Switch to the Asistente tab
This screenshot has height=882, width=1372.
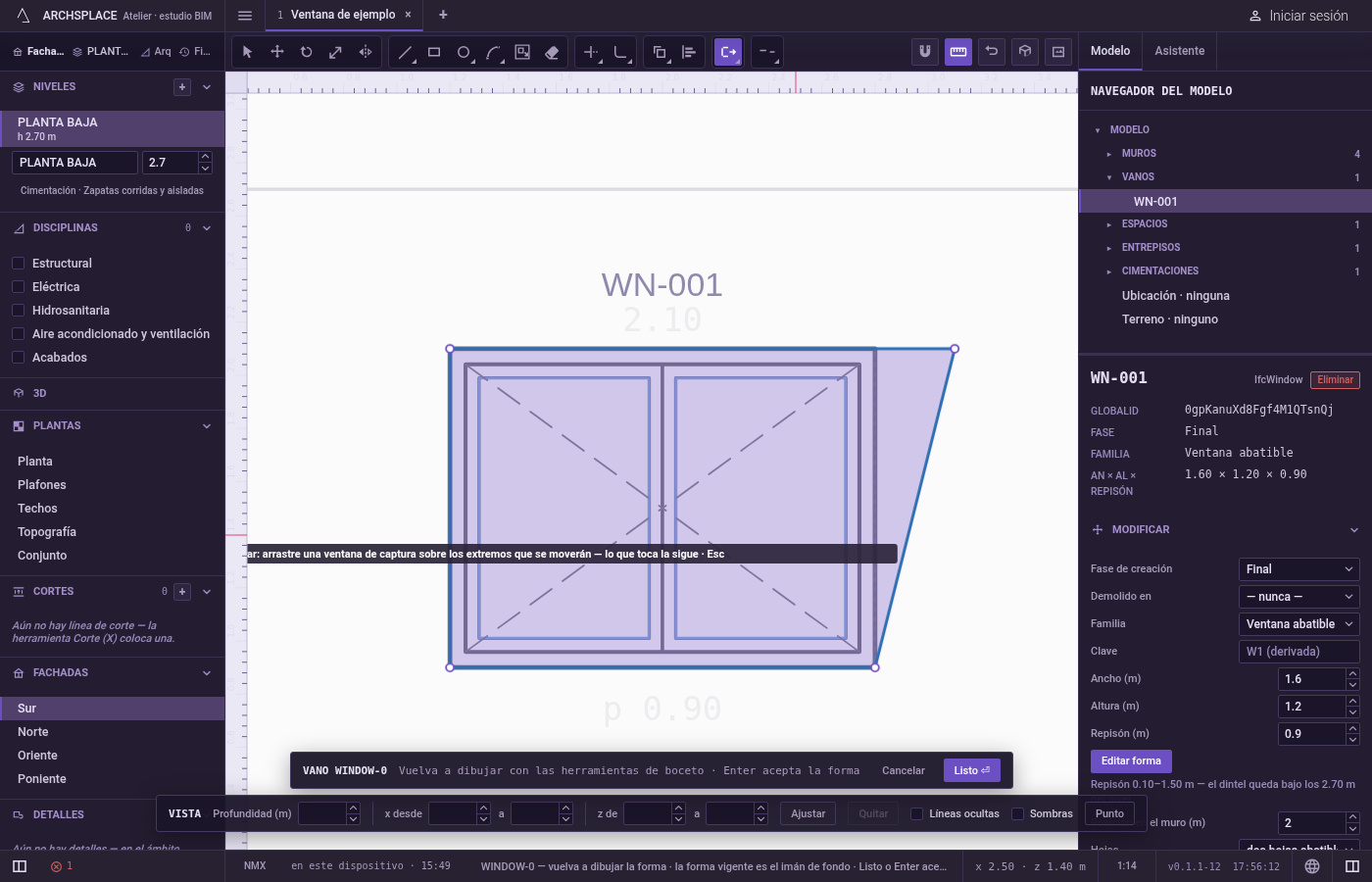tap(1180, 51)
